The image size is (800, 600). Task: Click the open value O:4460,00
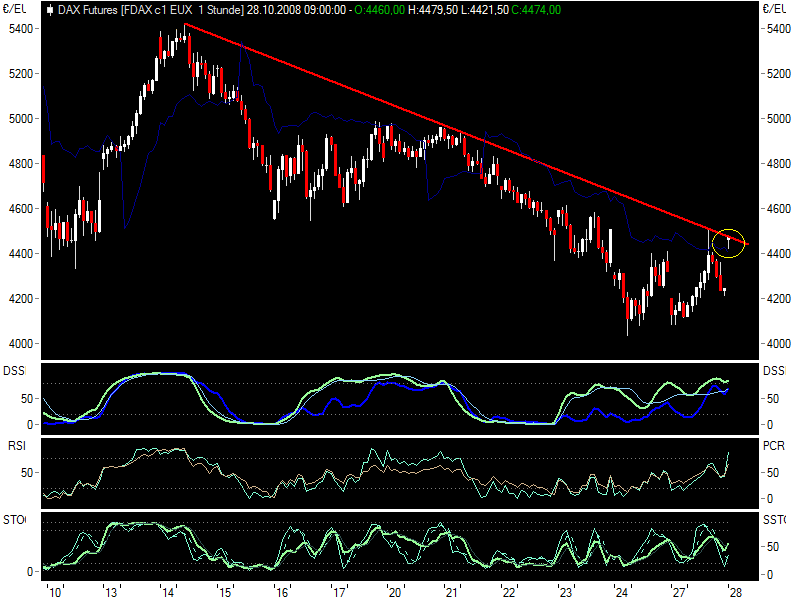click(380, 10)
